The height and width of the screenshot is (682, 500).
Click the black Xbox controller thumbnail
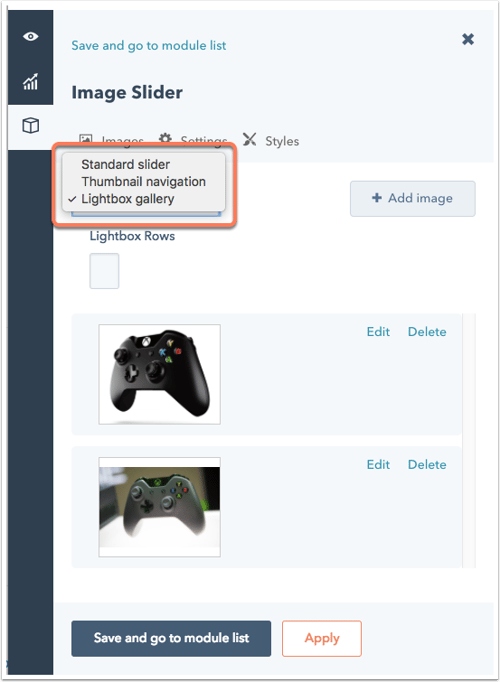coord(160,374)
